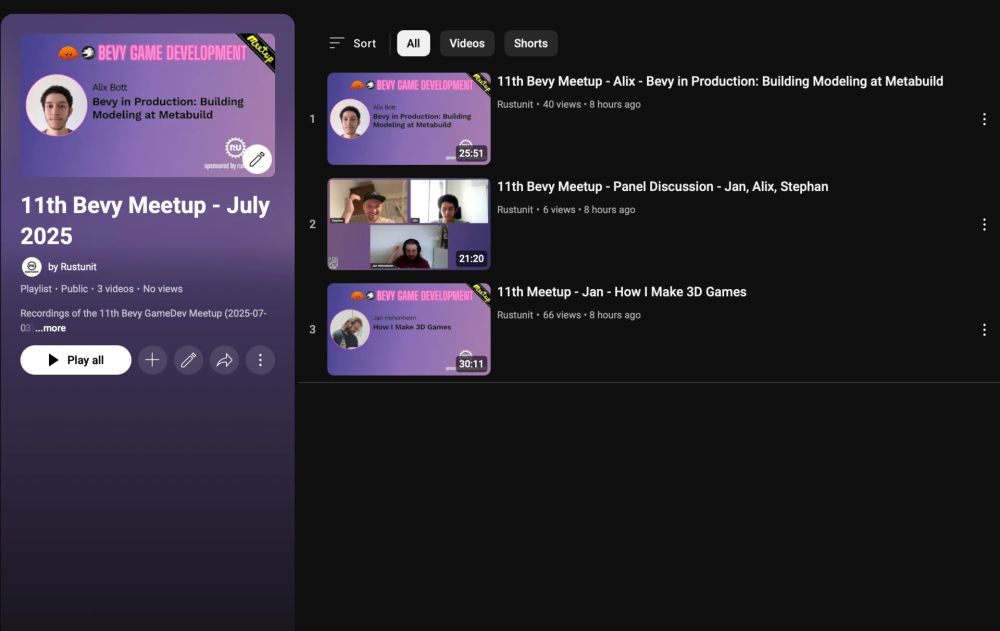This screenshot has height=631, width=1000.
Task: Click Rustunit channel under Alix Metabuild video
Action: tap(515, 104)
